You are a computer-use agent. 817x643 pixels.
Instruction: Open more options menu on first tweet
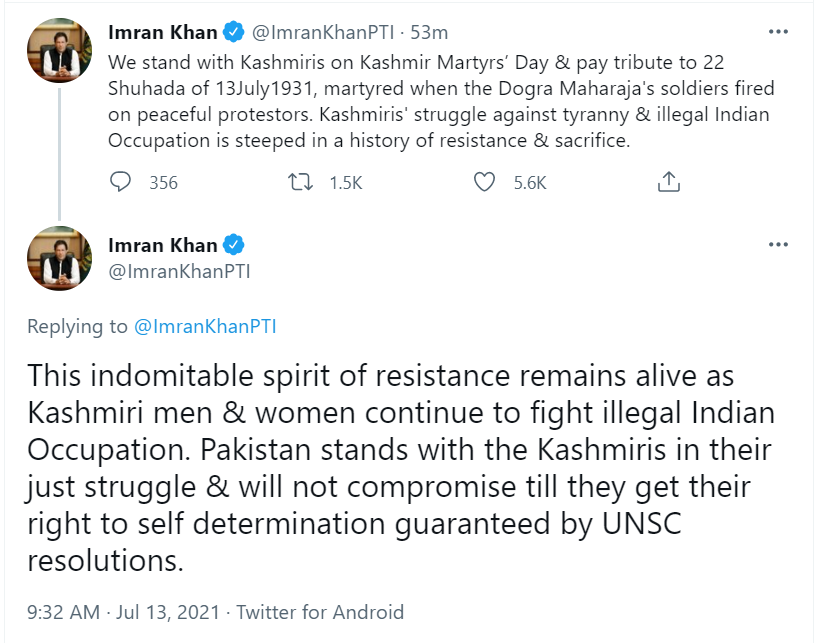pos(778,32)
